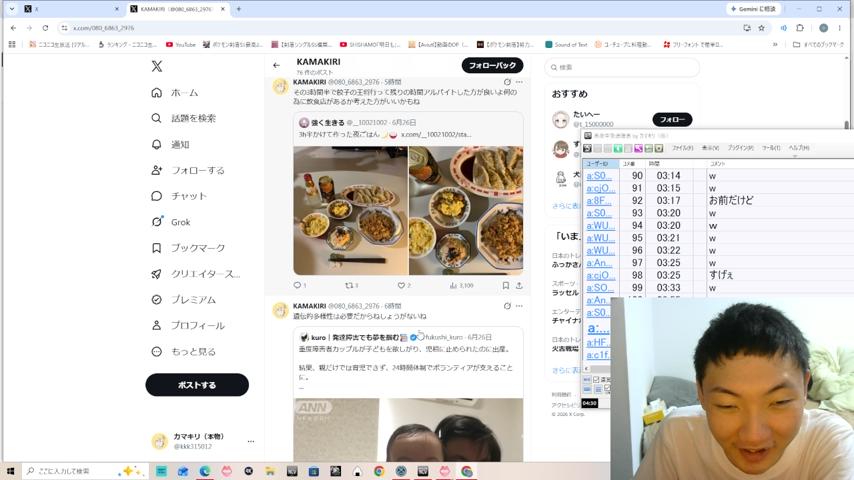
Task: Open File Explorer from the taskbar
Action: pyautogui.click(x=270, y=471)
